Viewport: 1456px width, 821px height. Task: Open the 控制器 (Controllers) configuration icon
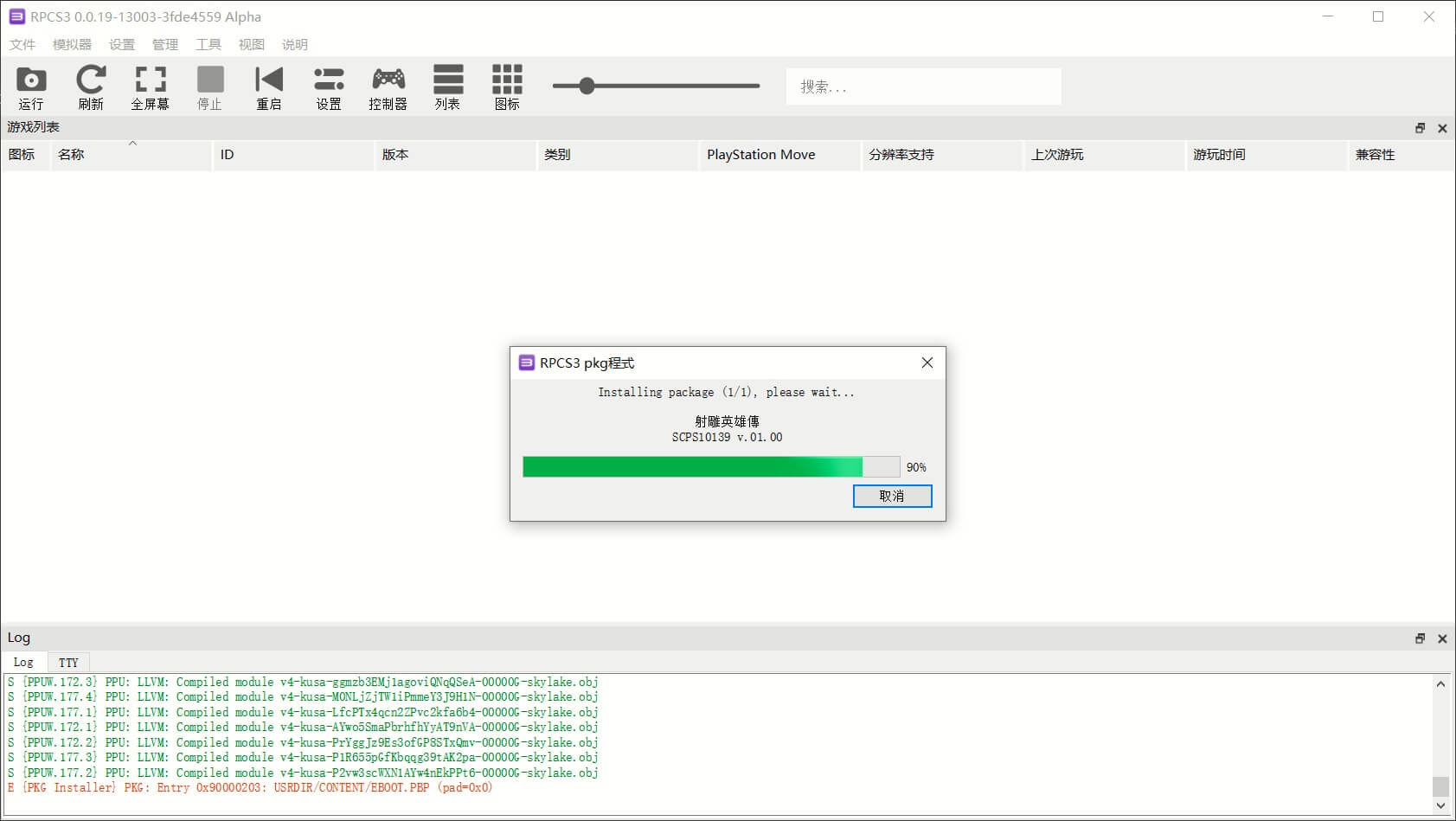click(388, 87)
